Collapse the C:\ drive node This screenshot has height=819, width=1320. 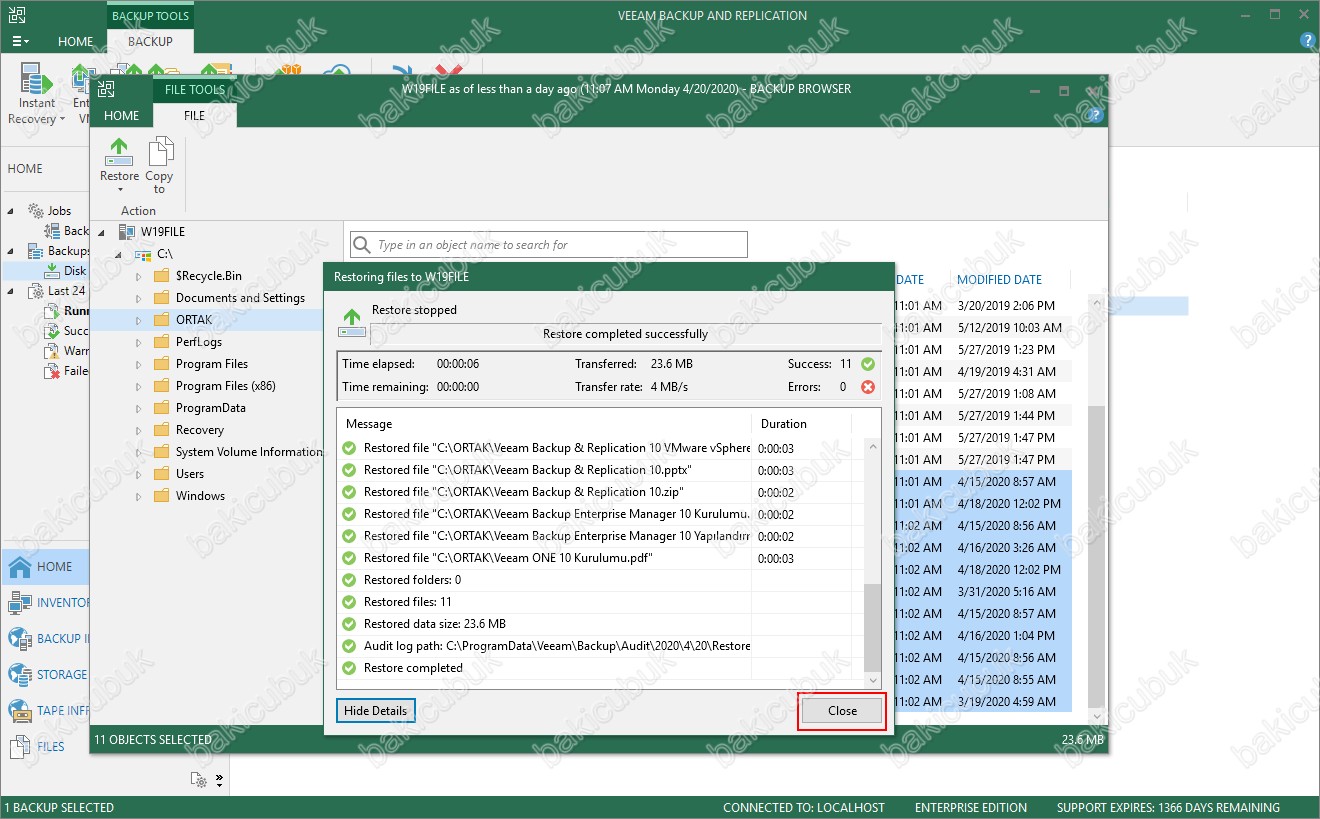click(120, 255)
